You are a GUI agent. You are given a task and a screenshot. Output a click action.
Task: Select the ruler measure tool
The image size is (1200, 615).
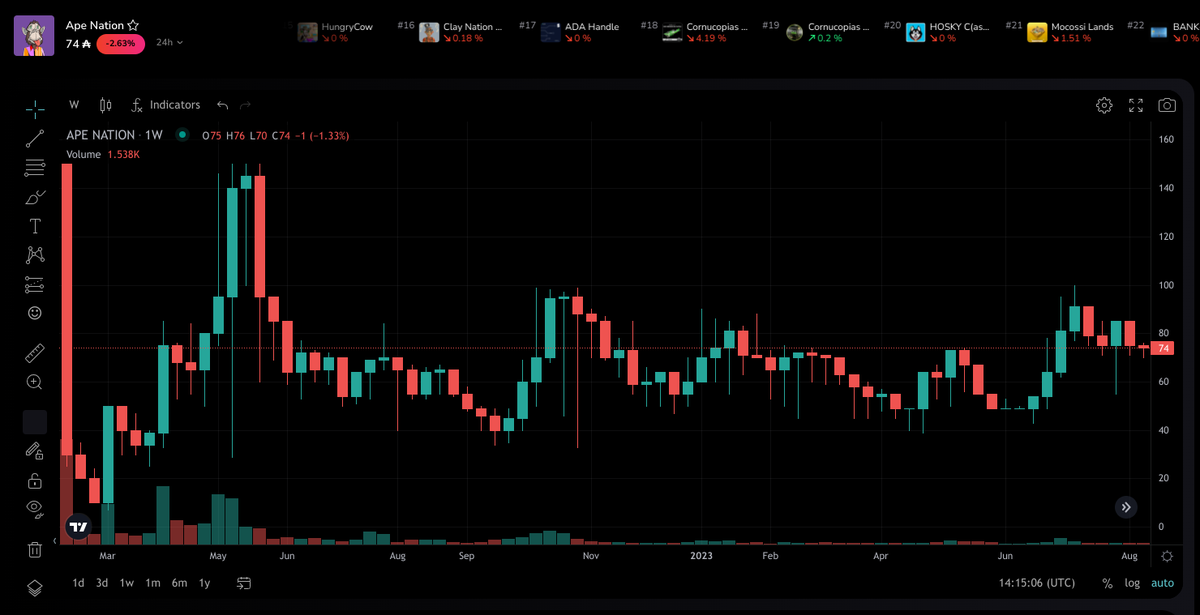[x=35, y=352]
